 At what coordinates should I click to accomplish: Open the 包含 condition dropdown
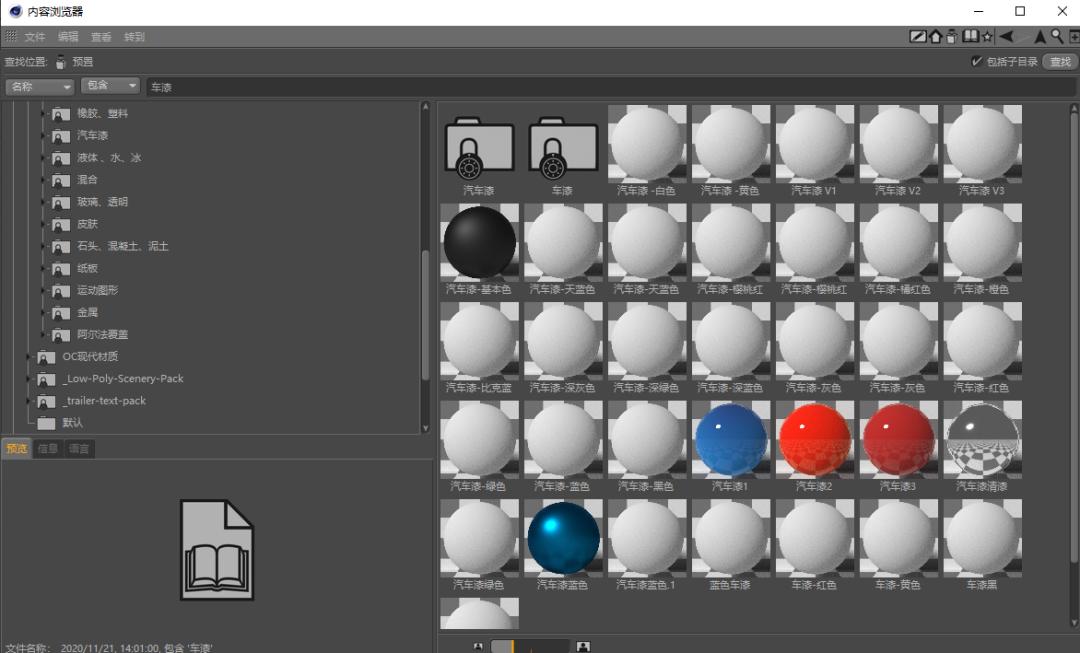tap(110, 85)
